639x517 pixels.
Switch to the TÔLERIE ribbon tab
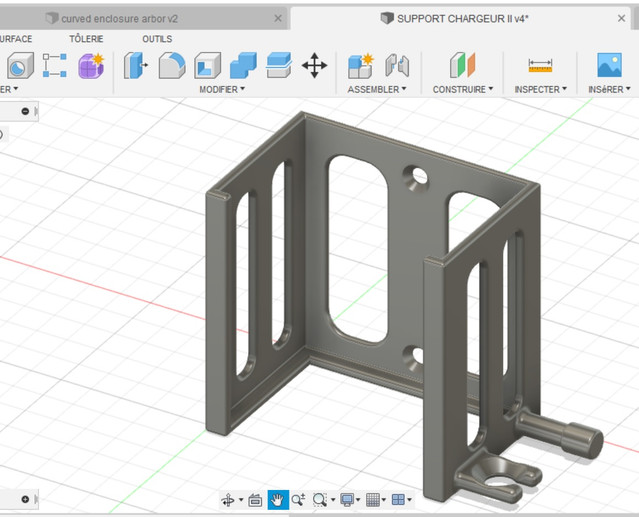(x=86, y=39)
